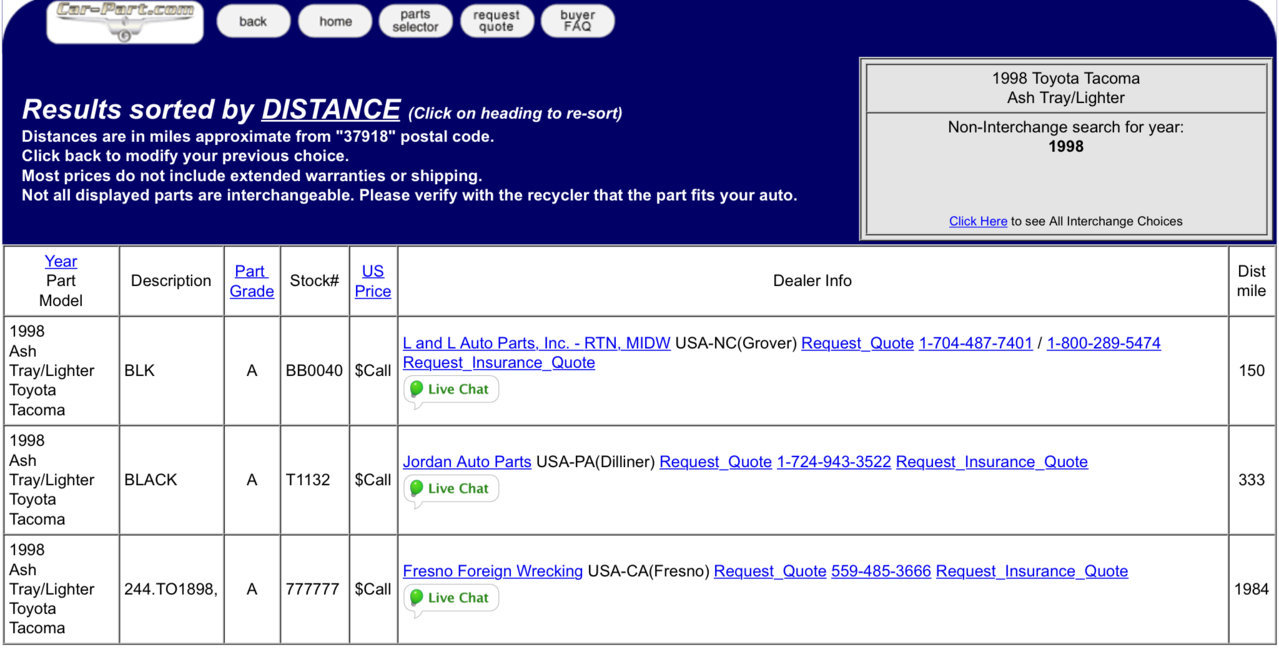Request insurance quote from Fresno Foreign Wrecking
1279x652 pixels.
pos(1032,571)
